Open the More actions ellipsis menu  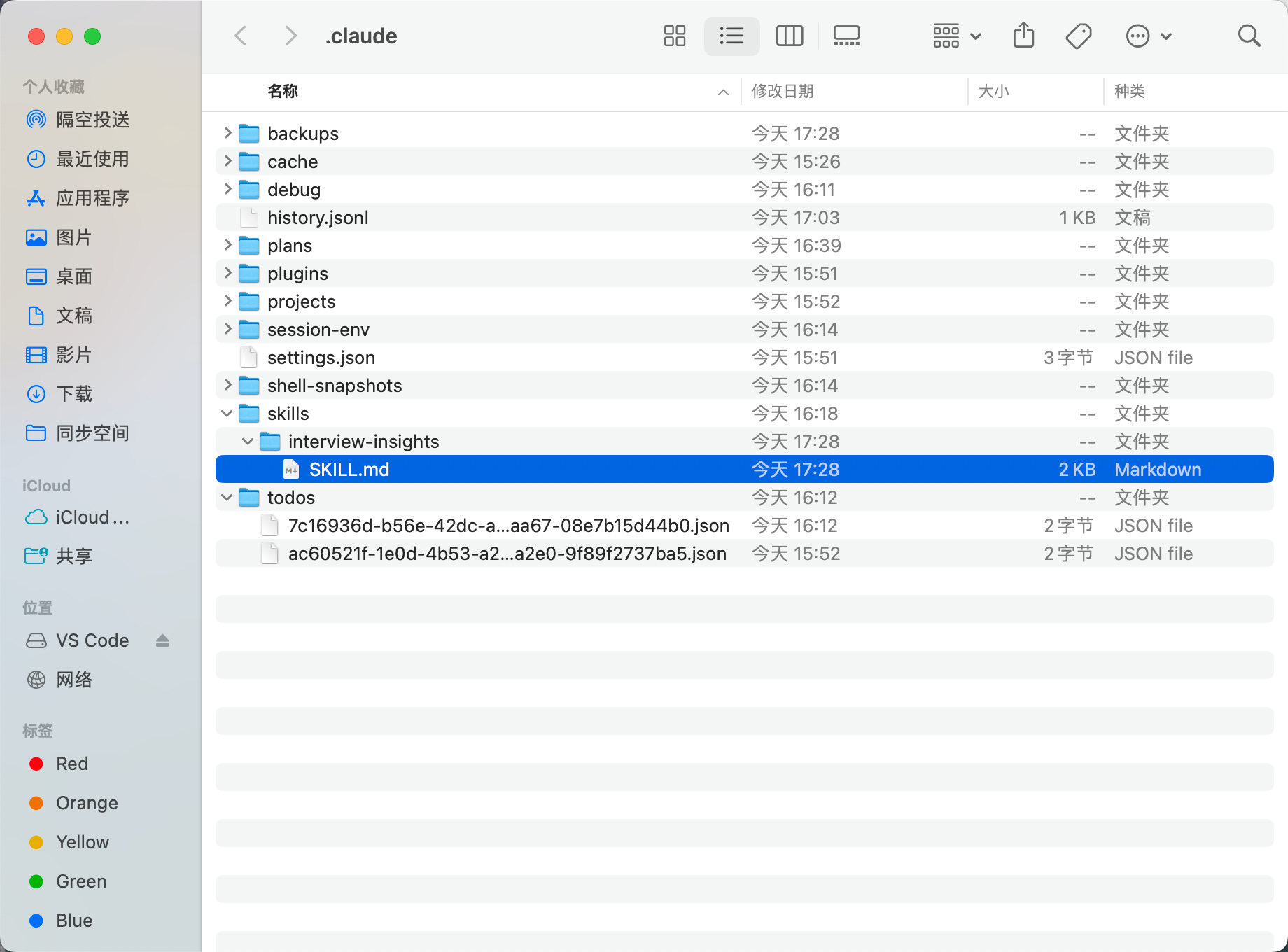point(1148,36)
